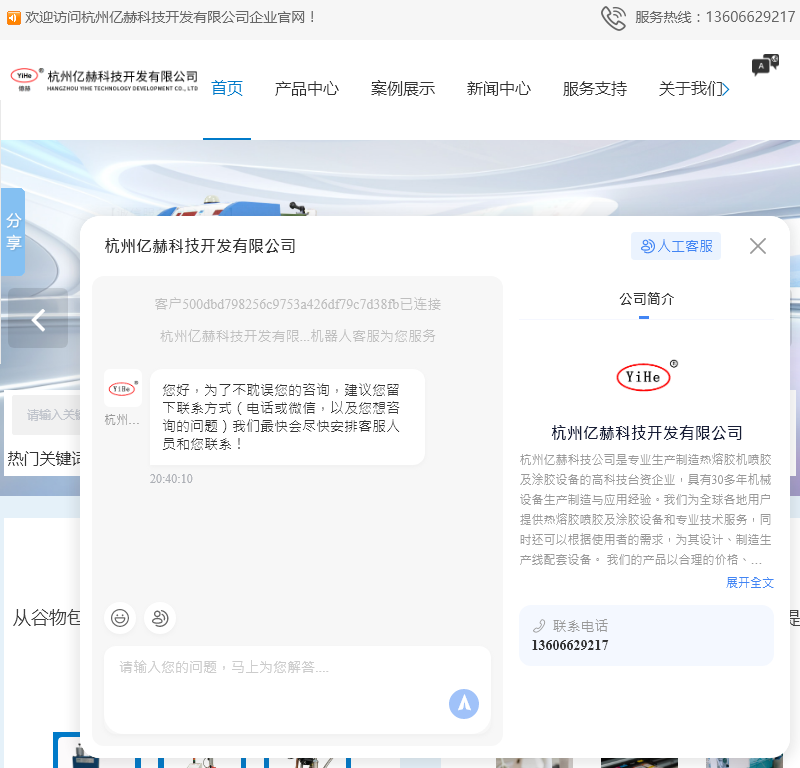Go to previous banner slide arrow
Image resolution: width=800 pixels, height=768 pixels.
pos(38,319)
